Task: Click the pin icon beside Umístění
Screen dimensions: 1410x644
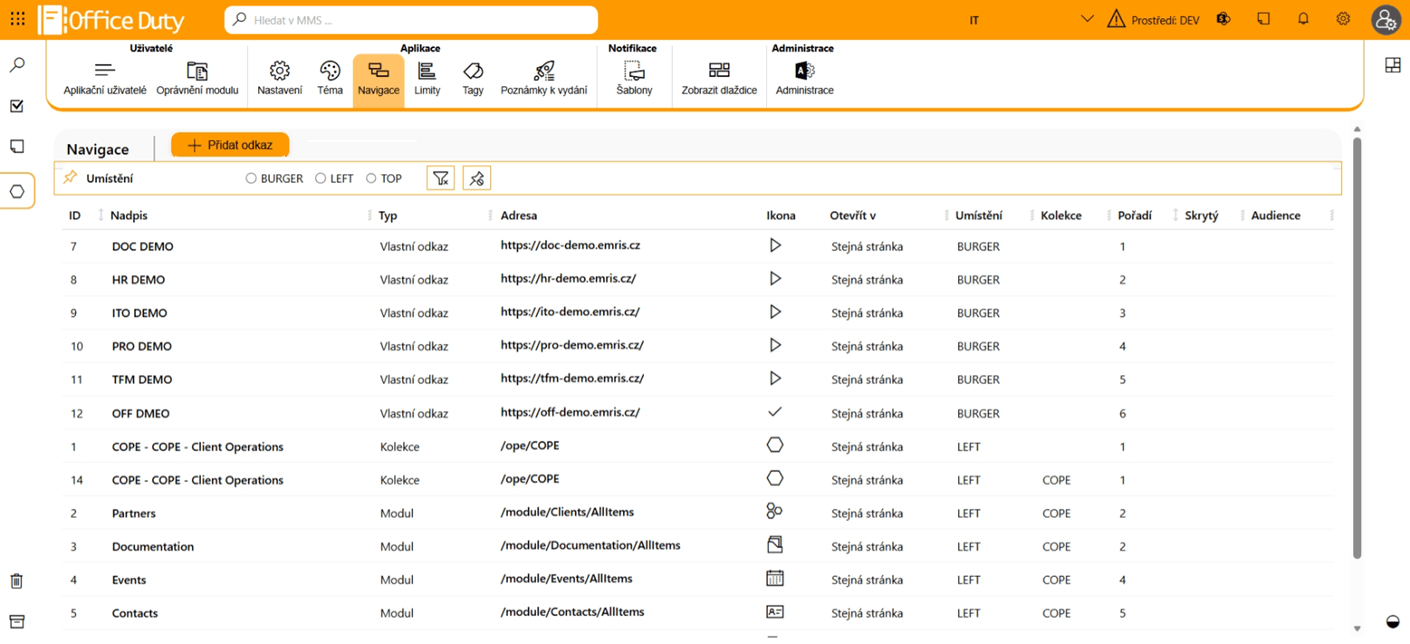Action: point(70,178)
